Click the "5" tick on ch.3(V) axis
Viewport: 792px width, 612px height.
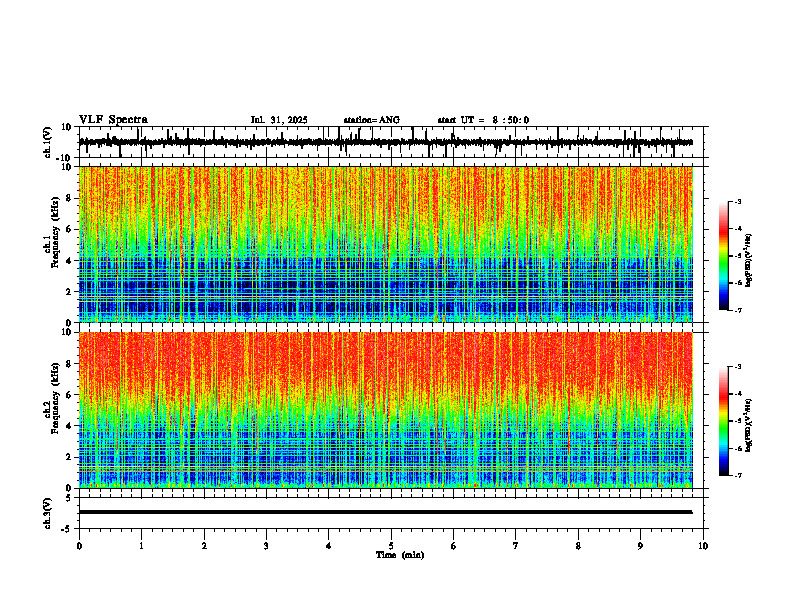coord(70,498)
